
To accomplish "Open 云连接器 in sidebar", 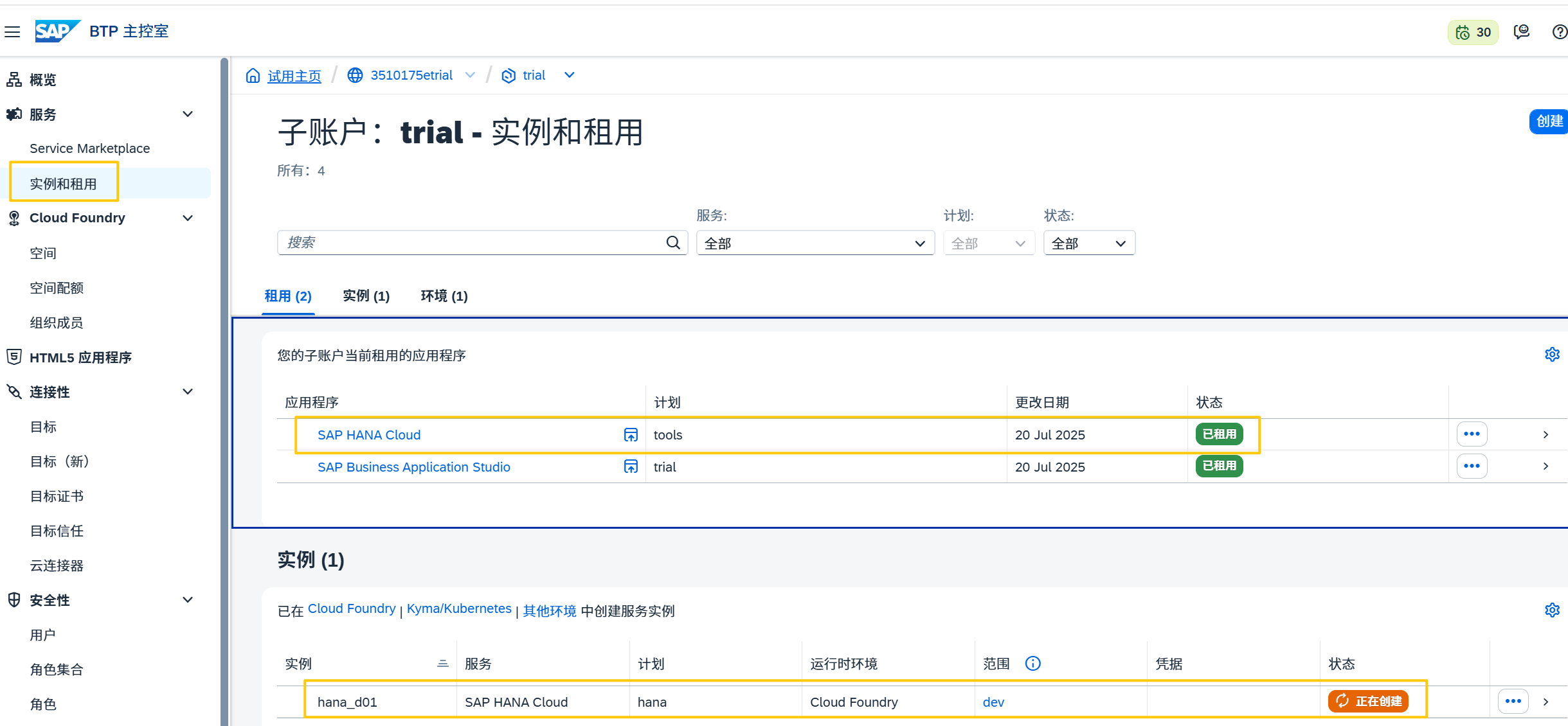I will 57,565.
